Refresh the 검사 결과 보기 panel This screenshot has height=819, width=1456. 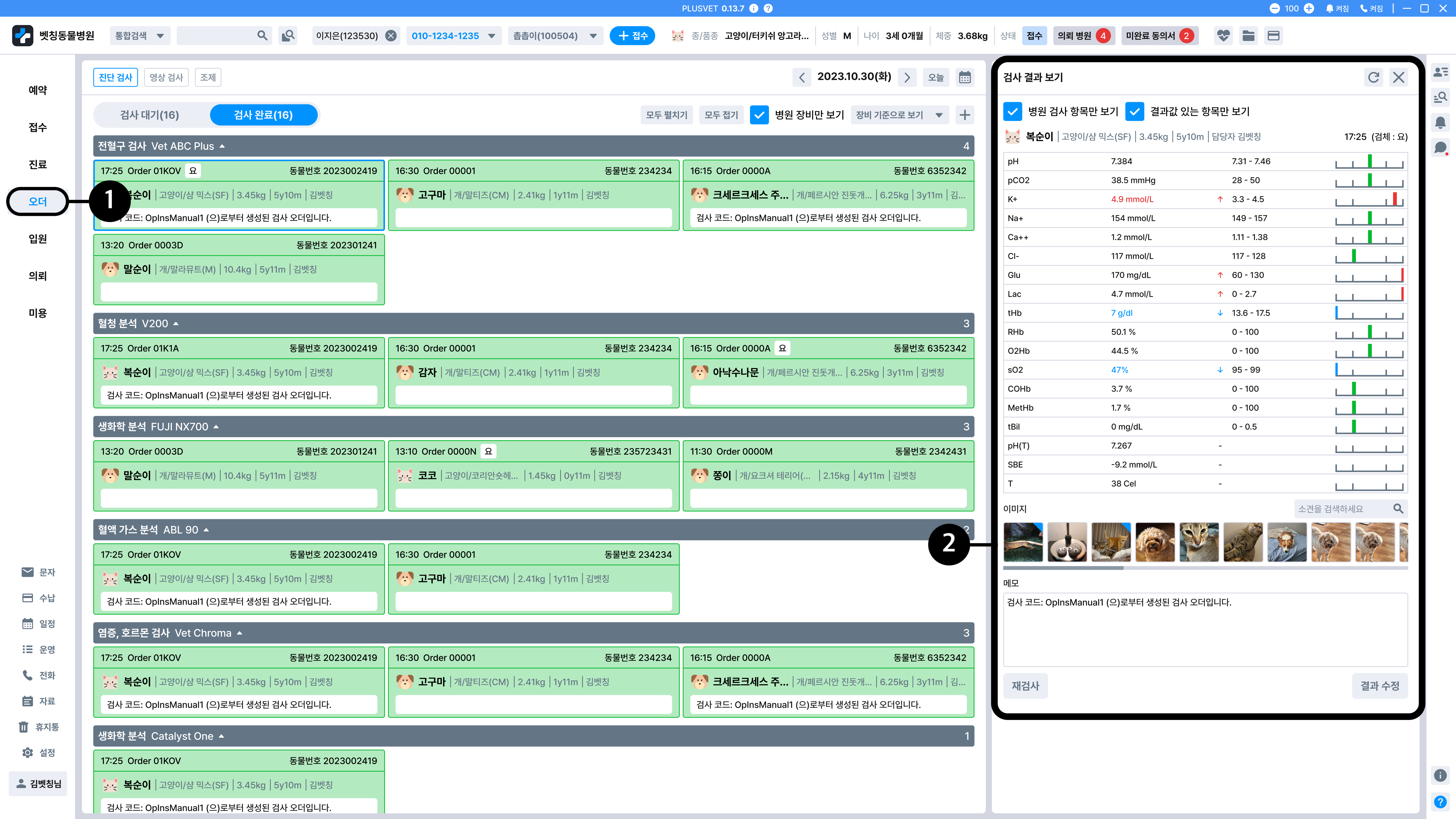tap(1374, 77)
